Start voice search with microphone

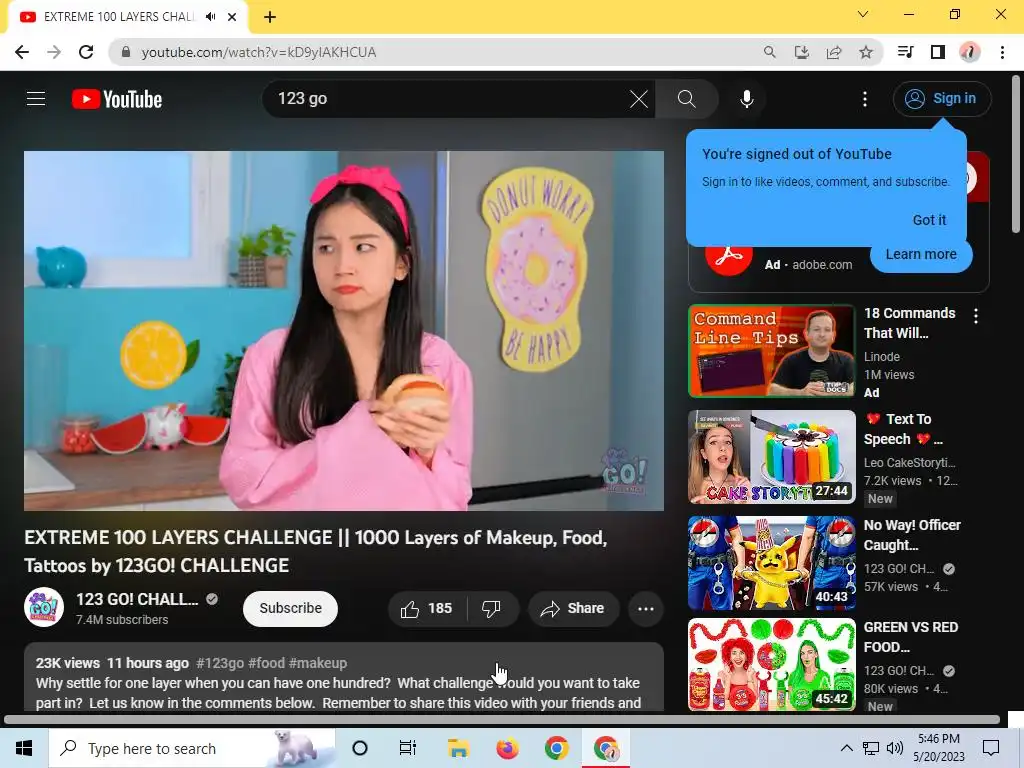pyautogui.click(x=746, y=99)
